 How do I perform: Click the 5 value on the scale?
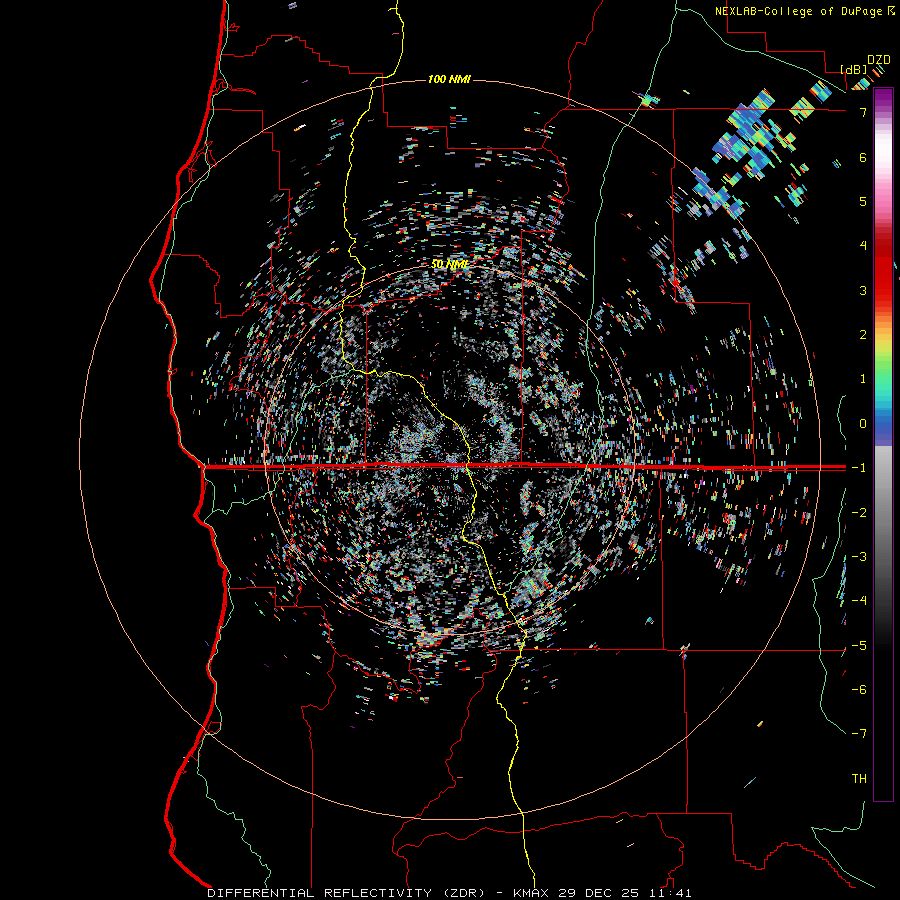(863, 201)
